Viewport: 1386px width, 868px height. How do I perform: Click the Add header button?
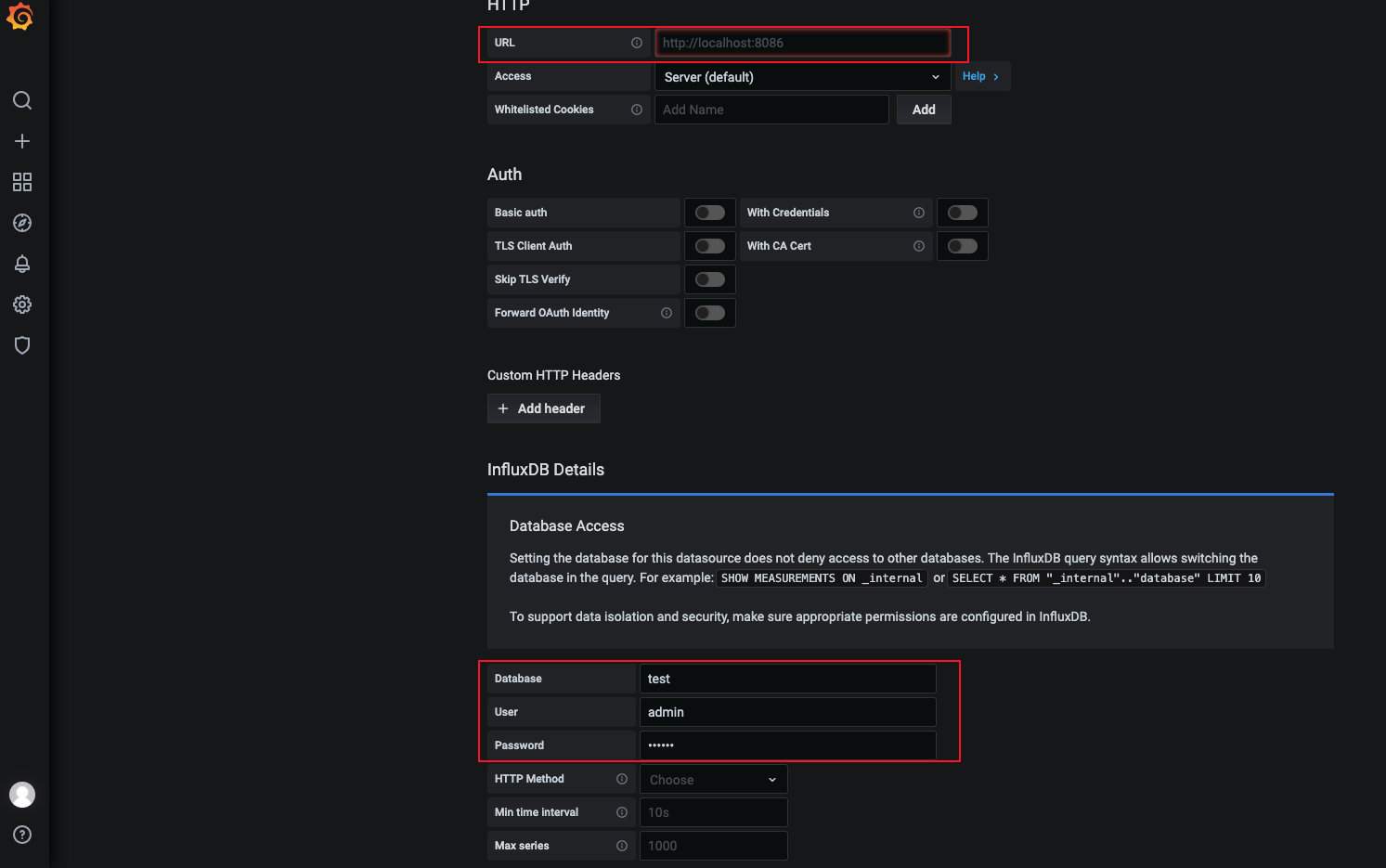[544, 408]
